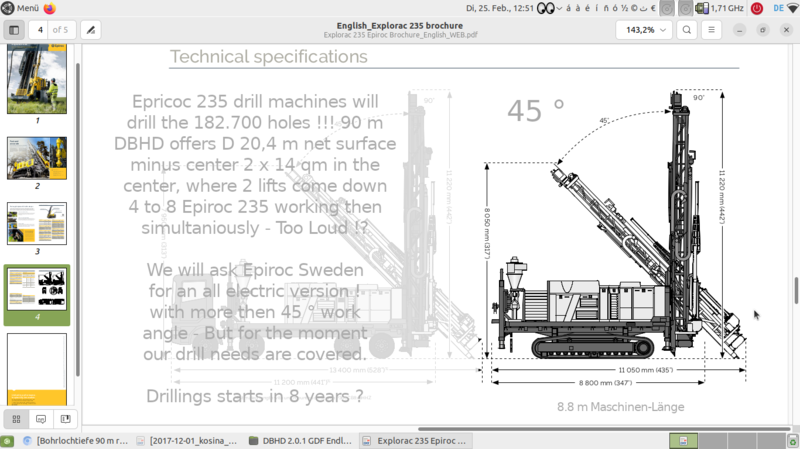Switch sidebar to outline/bookmarks view
Image resolution: width=800 pixels, height=449 pixels.
click(x=65, y=419)
